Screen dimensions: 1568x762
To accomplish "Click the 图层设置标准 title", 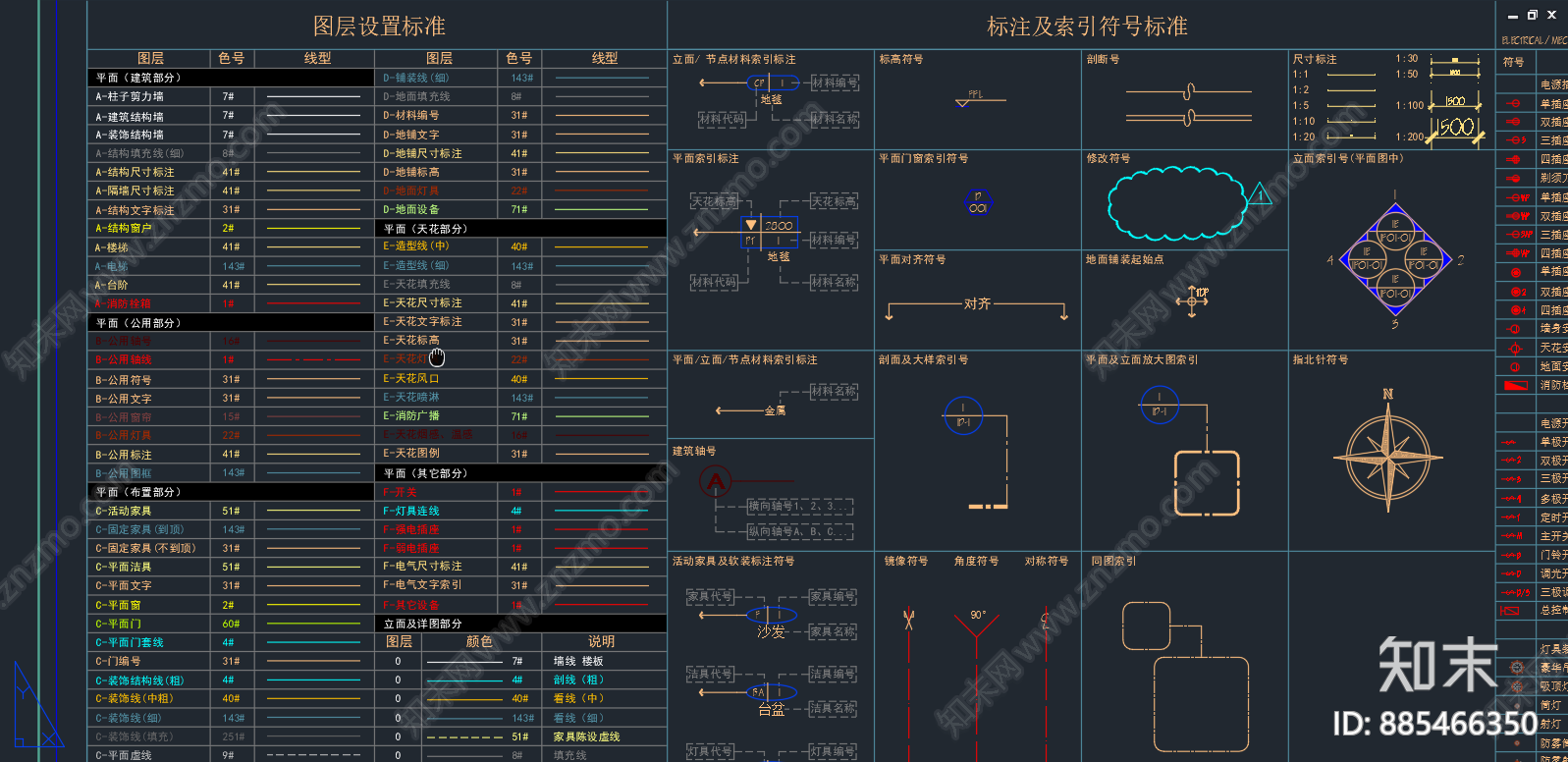I will [x=379, y=26].
